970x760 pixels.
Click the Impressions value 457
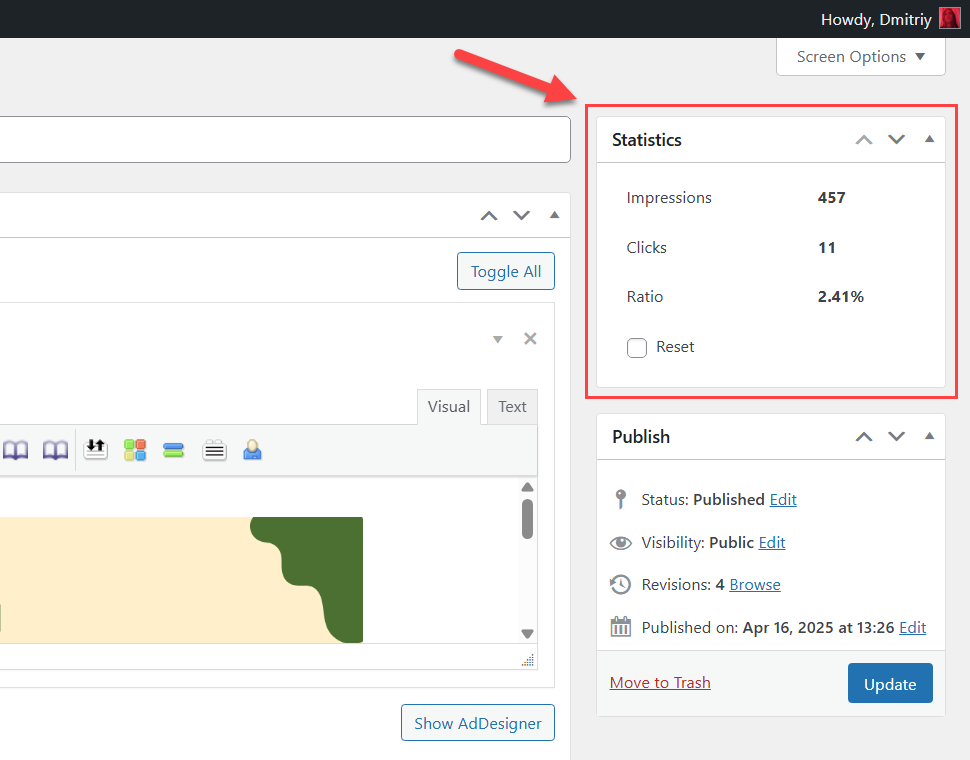click(x=831, y=198)
